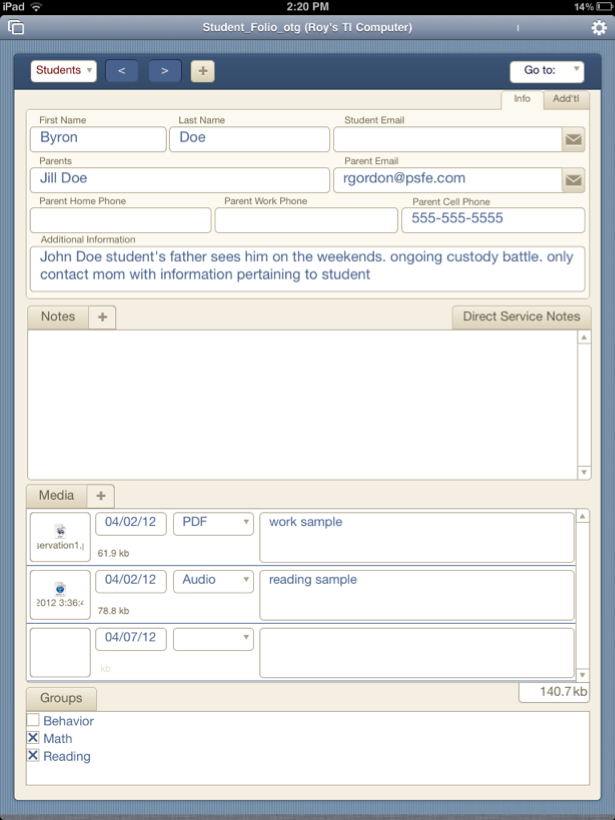Viewport: 615px width, 820px height.
Task: Expand the Go to: dropdown
Action: (547, 71)
